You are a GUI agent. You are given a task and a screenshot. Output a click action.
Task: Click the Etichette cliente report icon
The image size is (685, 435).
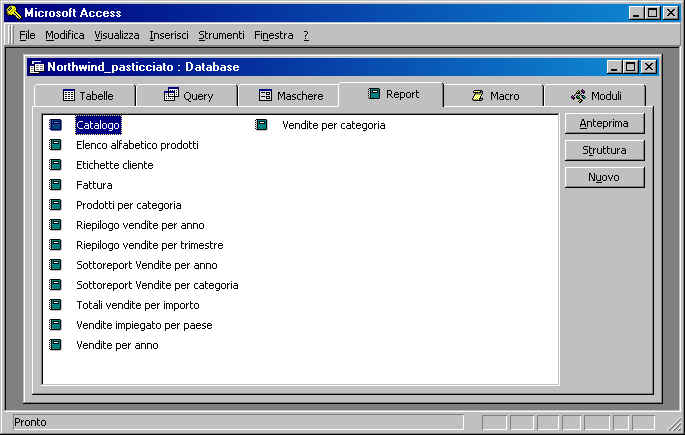56,165
